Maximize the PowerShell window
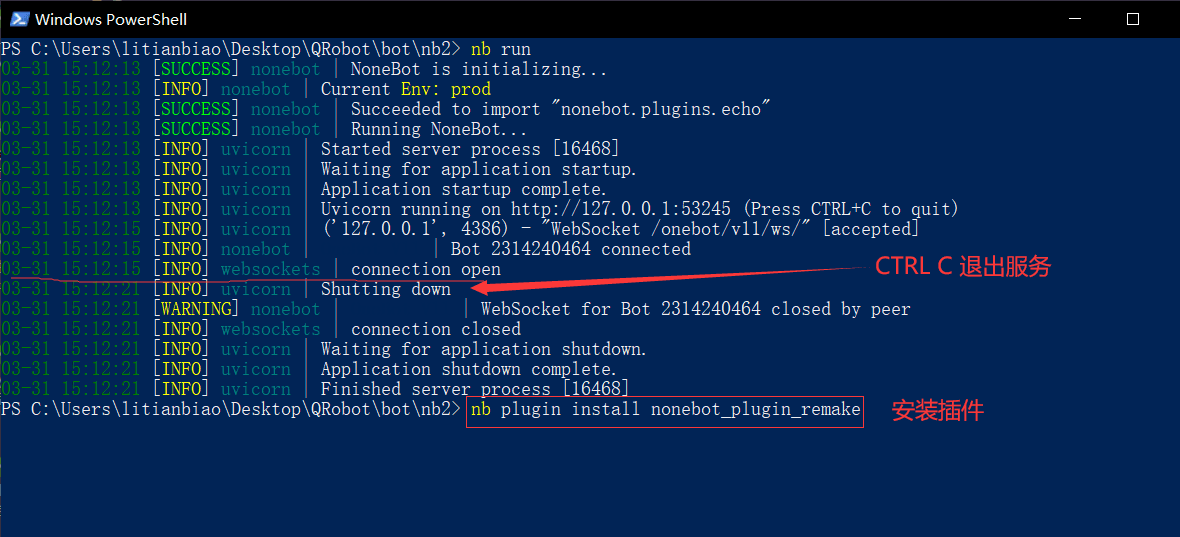 click(1133, 20)
